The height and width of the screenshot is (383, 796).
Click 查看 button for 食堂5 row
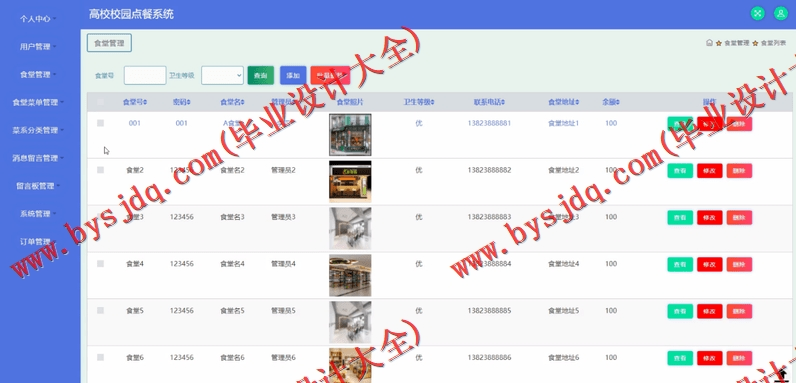coord(680,311)
